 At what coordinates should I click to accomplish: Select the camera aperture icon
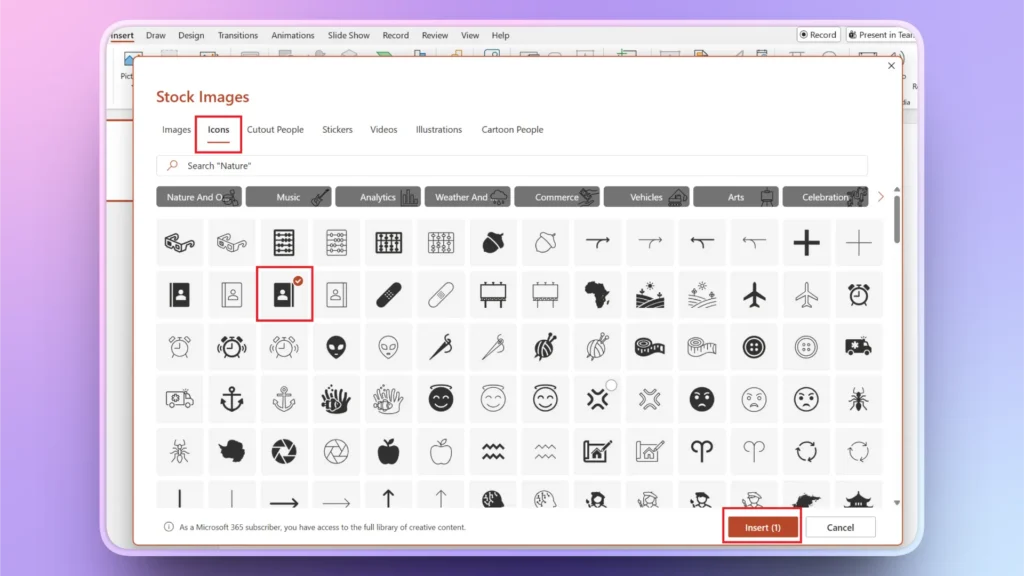pyautogui.click(x=284, y=452)
